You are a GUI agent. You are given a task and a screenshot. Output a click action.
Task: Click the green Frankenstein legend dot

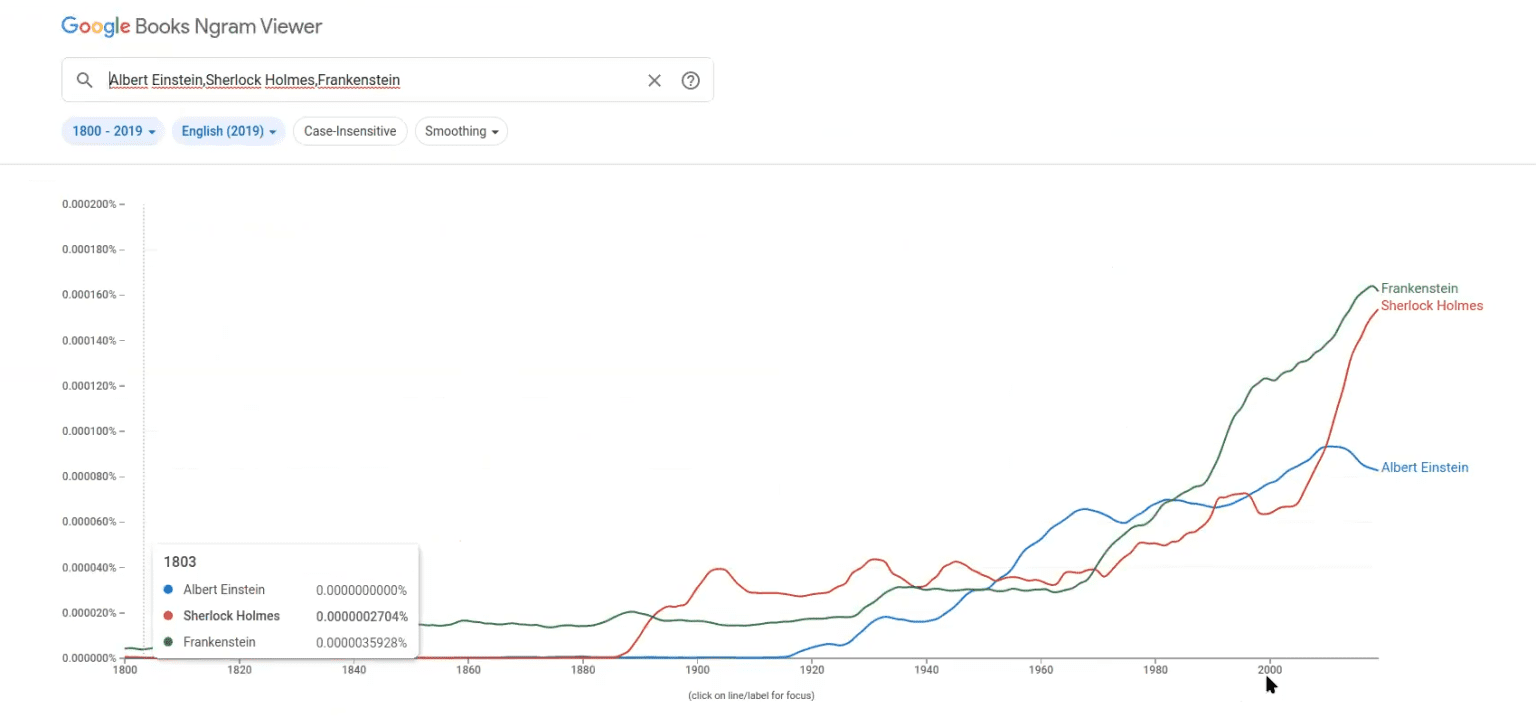pos(168,641)
